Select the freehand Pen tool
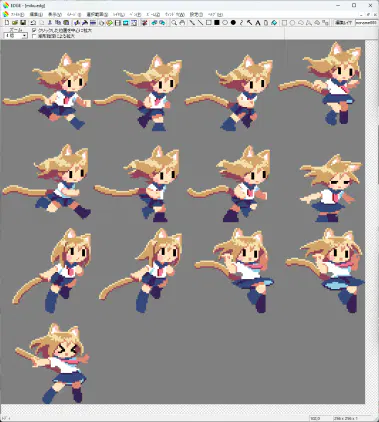This screenshot has height=422, width=379. (192, 23)
